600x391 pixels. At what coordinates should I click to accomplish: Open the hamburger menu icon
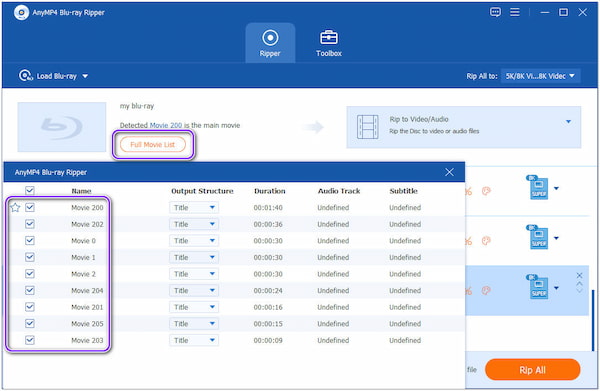pos(515,12)
